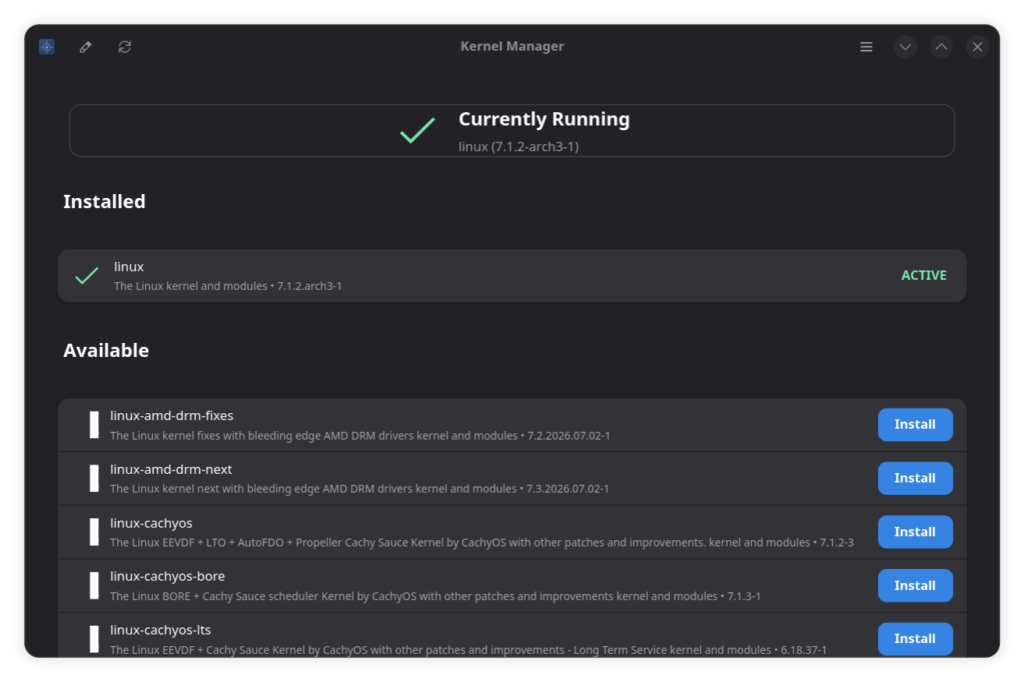
Task: Click the Kernel Manager app icon
Action: [x=46, y=47]
